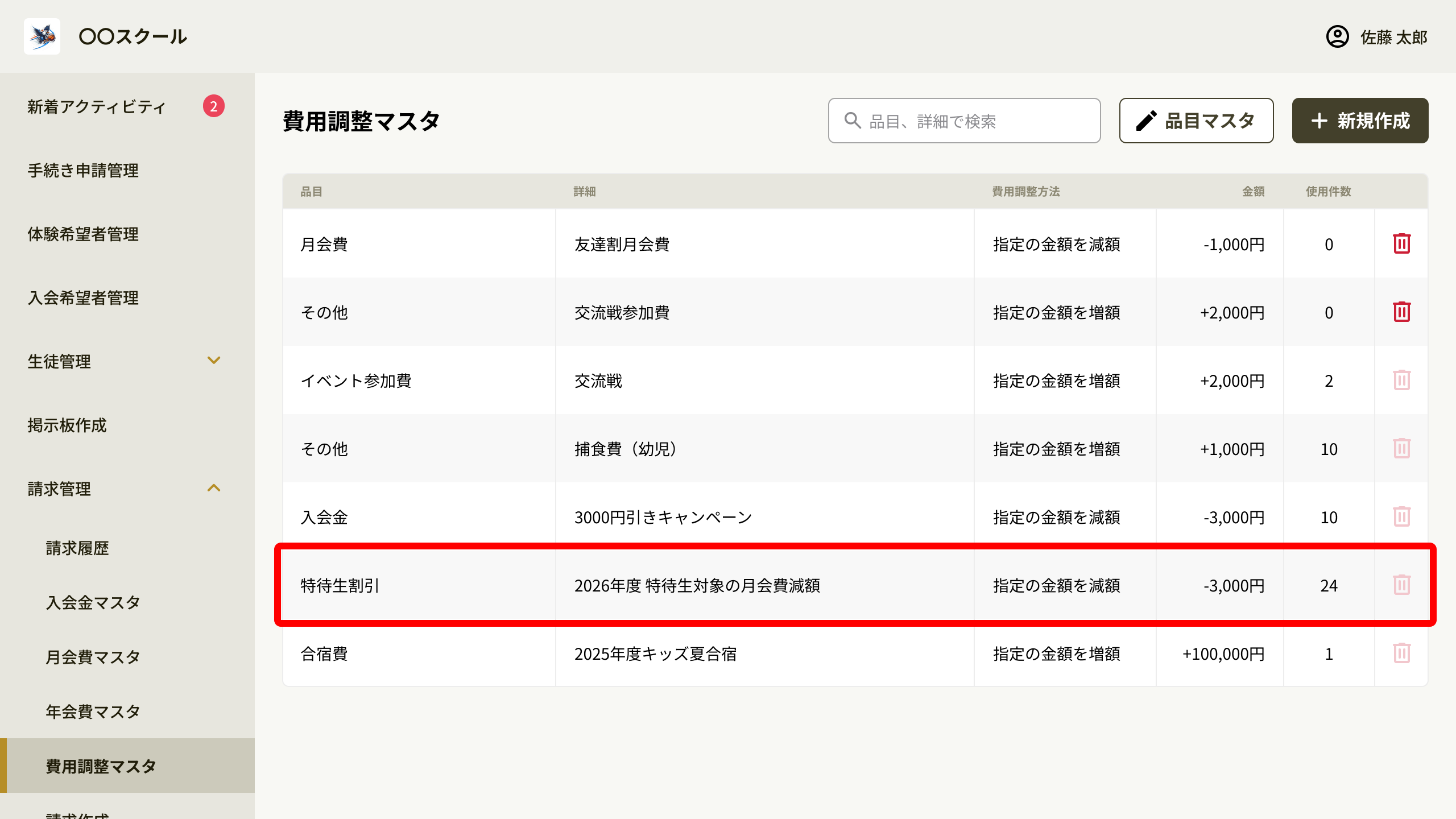Click the 費用調整方法 column header

point(1026,192)
